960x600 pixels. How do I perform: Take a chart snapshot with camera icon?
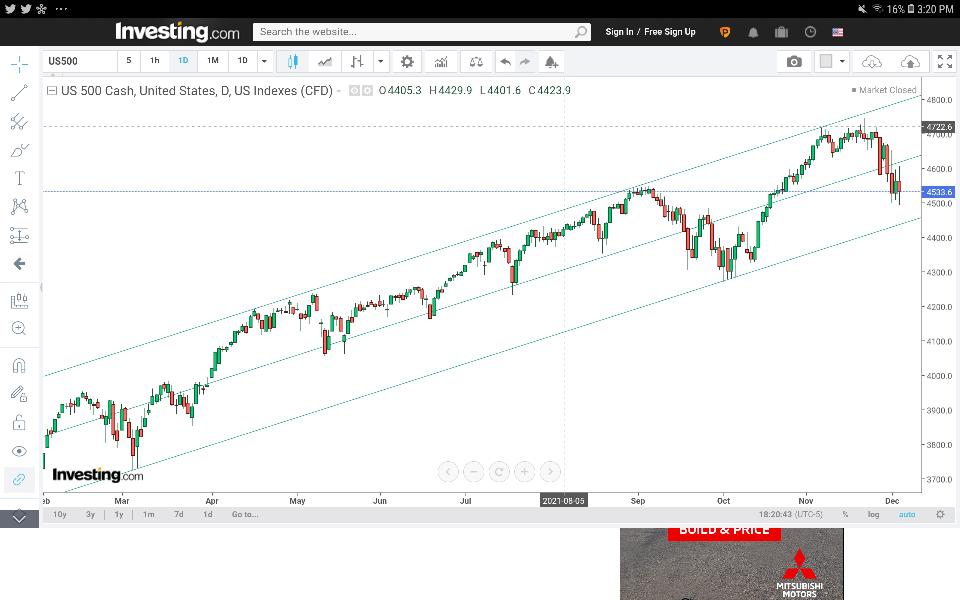[x=794, y=61]
